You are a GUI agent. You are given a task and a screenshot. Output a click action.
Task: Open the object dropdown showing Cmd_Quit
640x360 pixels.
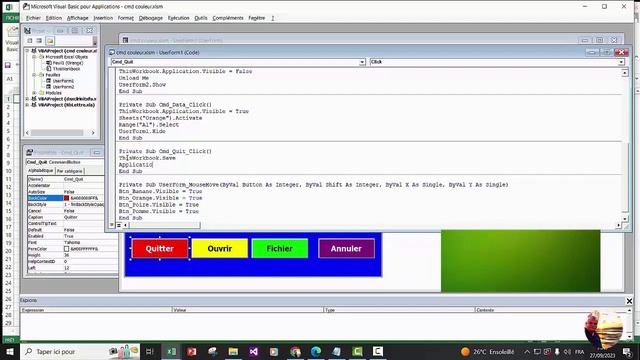click(362, 62)
